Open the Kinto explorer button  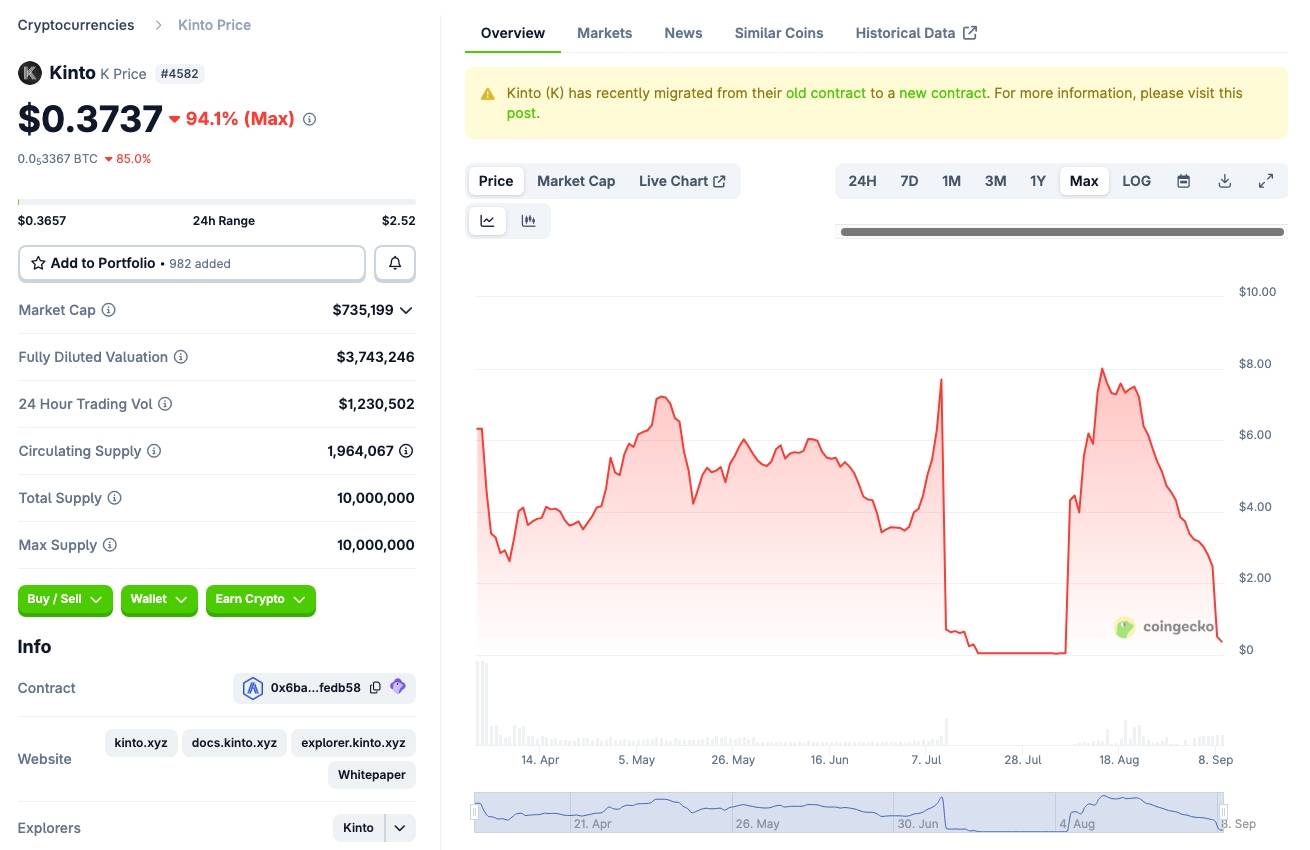point(358,828)
